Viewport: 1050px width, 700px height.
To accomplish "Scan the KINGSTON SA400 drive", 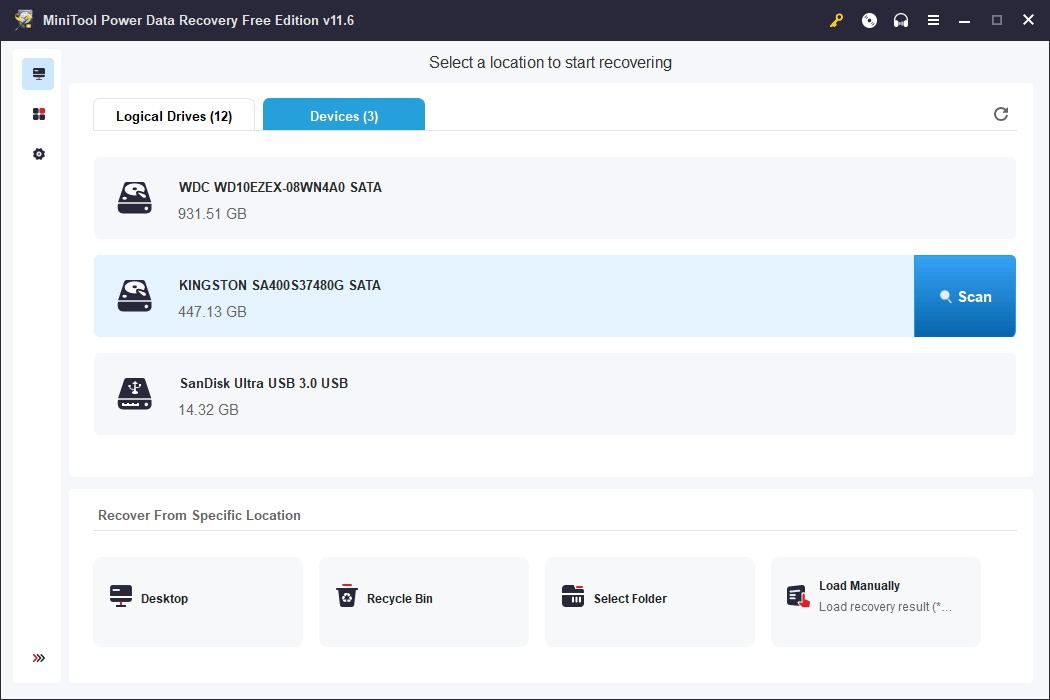I will coord(964,296).
